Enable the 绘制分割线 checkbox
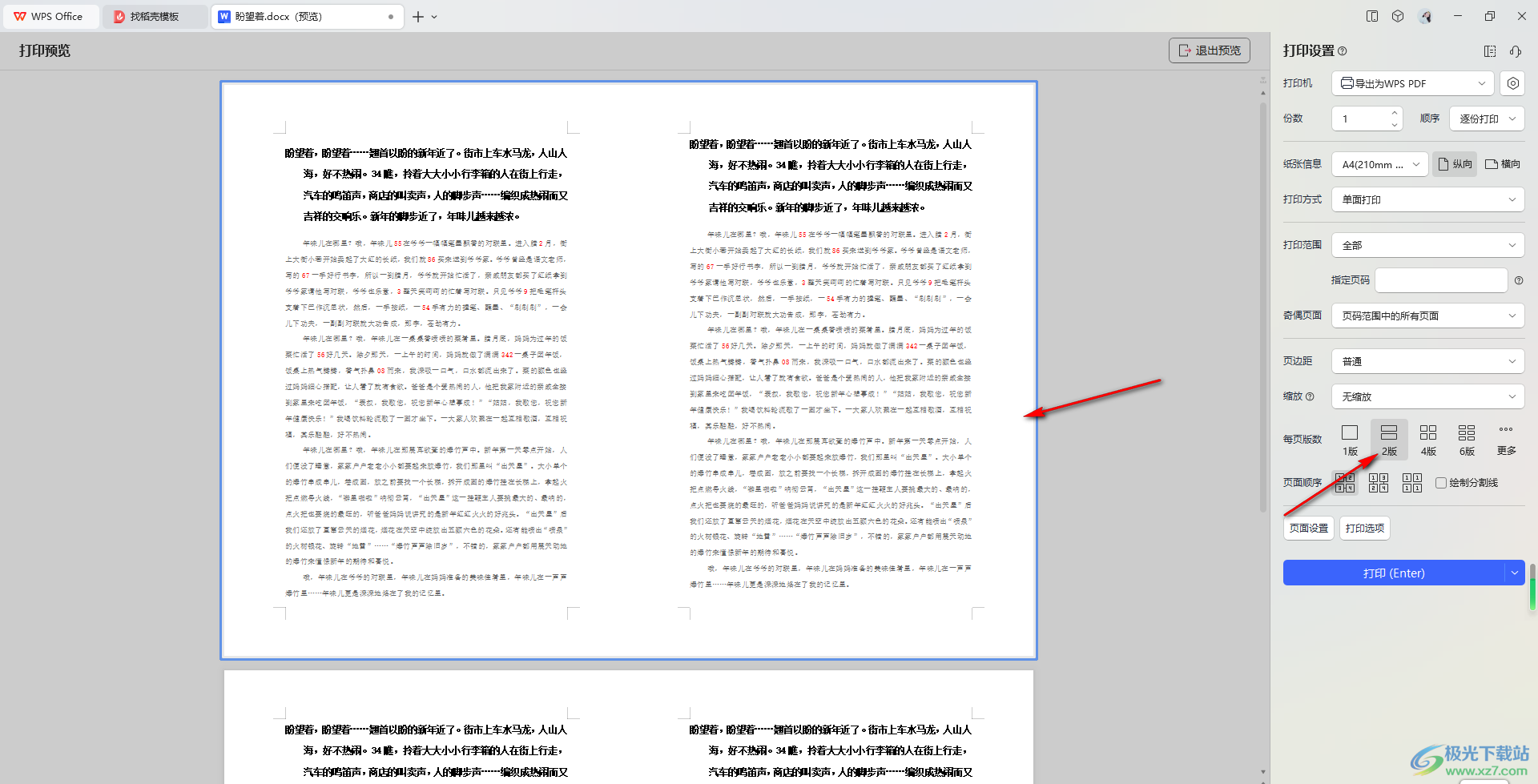The height and width of the screenshot is (784, 1538). pos(1441,483)
